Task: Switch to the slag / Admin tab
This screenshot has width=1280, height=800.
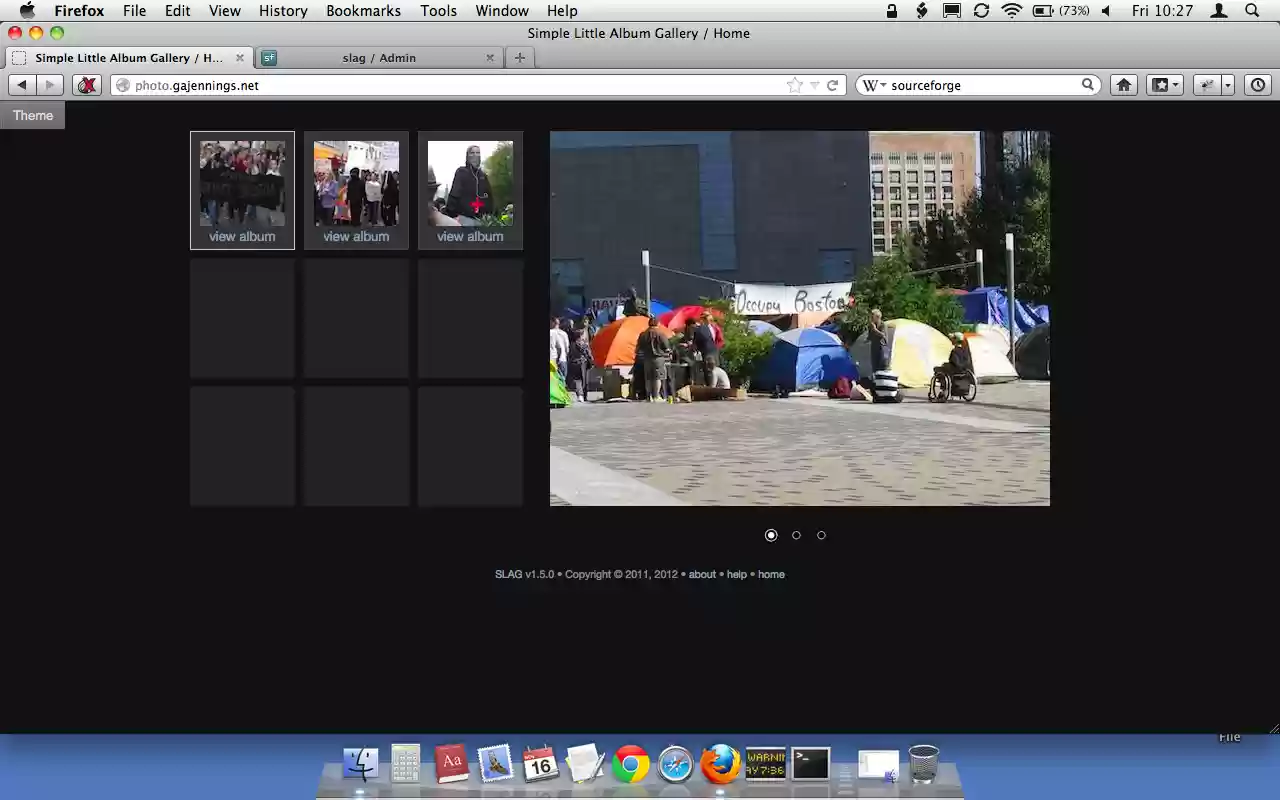Action: pyautogui.click(x=379, y=58)
